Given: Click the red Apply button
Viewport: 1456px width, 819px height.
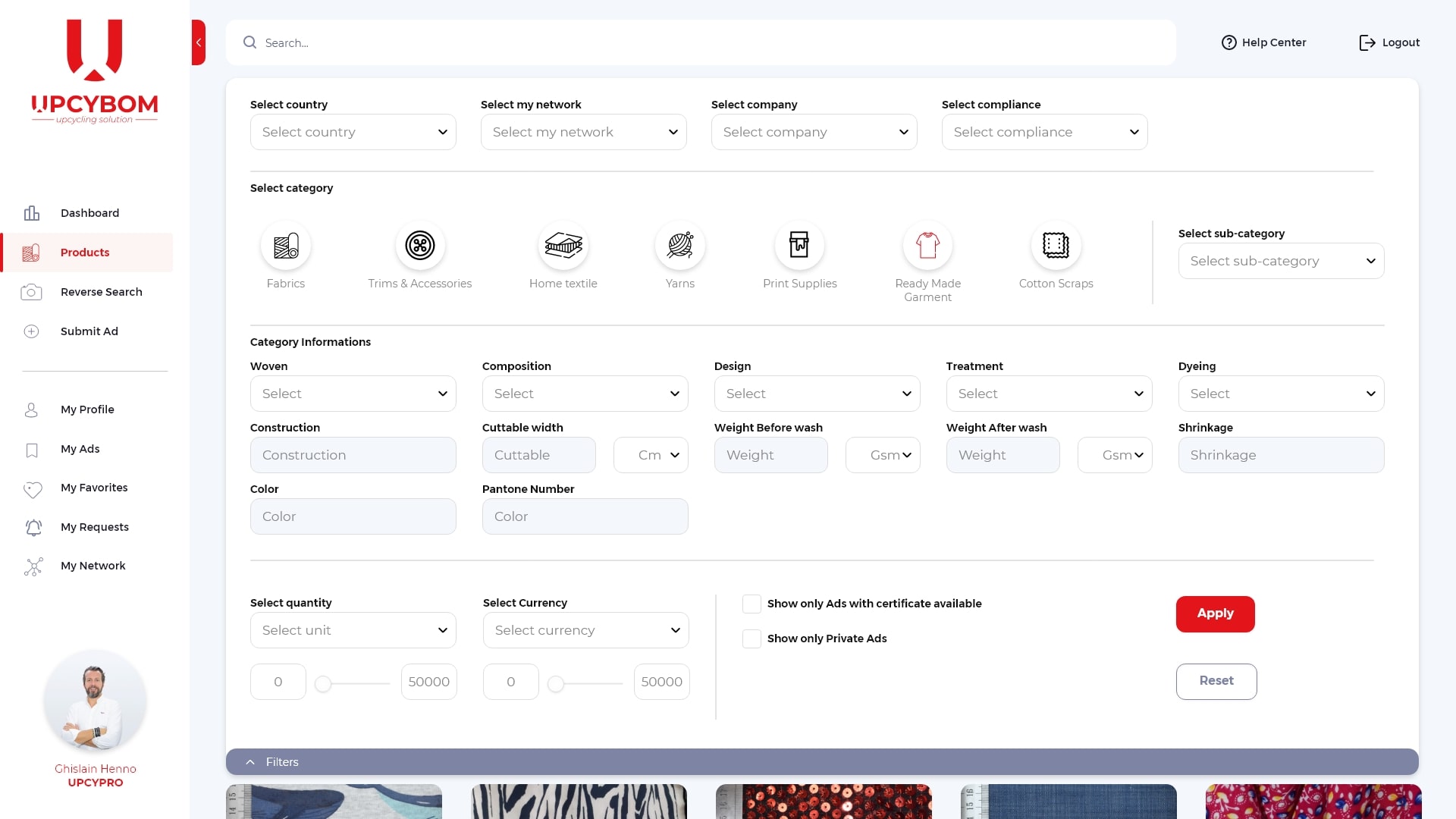Looking at the screenshot, I should [1215, 613].
